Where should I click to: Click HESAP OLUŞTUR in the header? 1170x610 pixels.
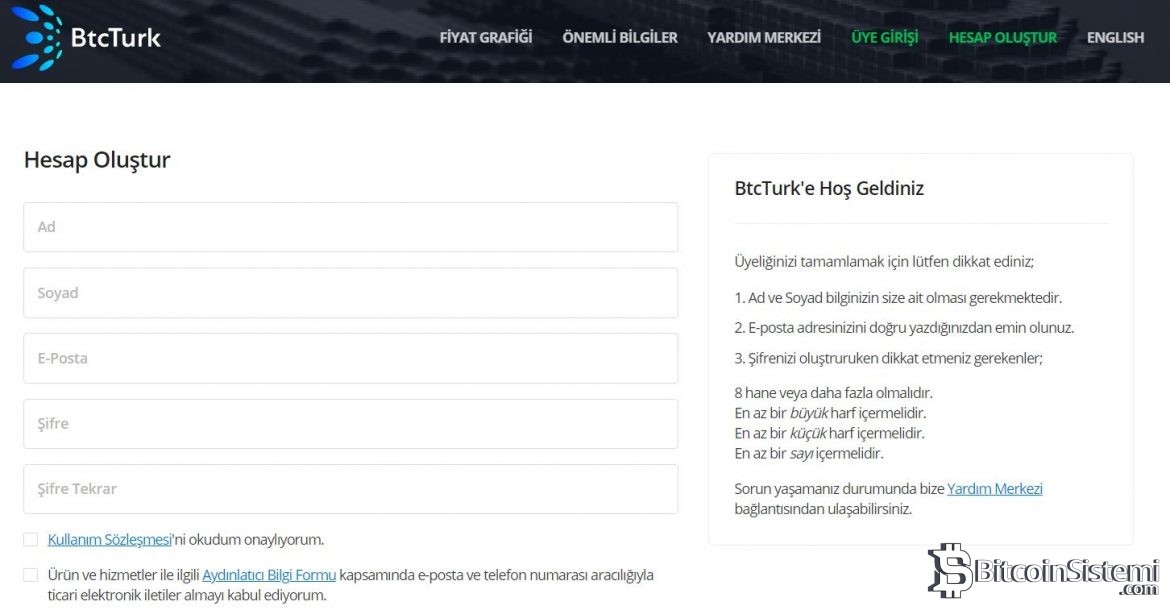[1002, 38]
